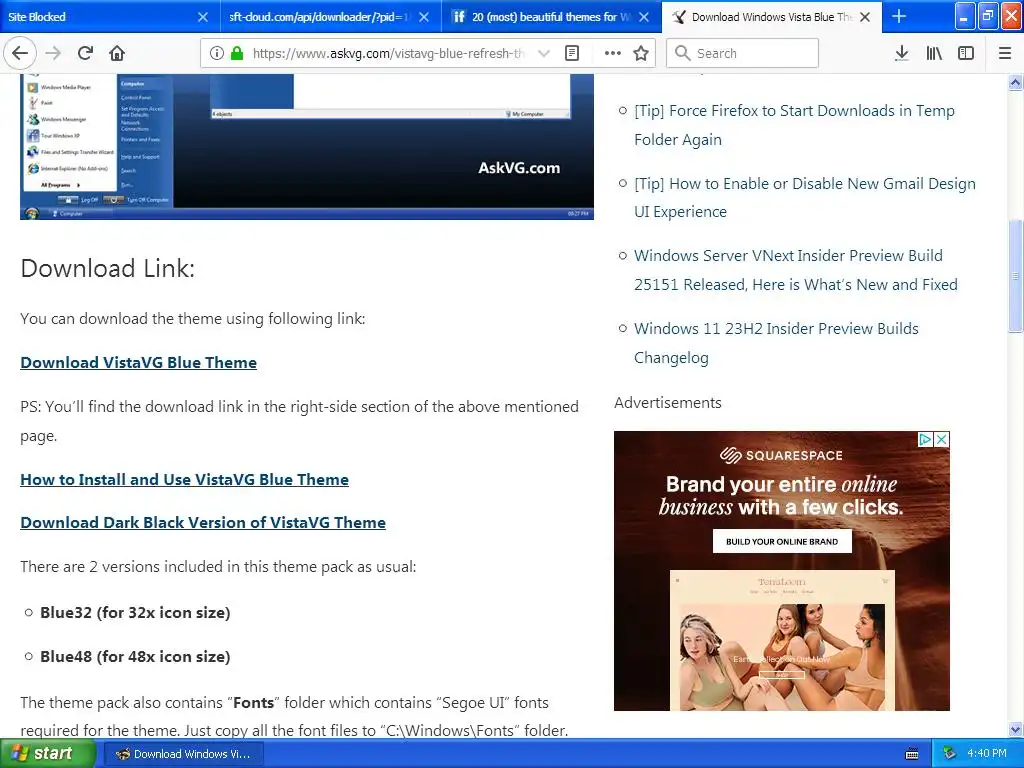This screenshot has width=1024, height=768.
Task: Toggle reader view for this page
Action: (x=571, y=53)
